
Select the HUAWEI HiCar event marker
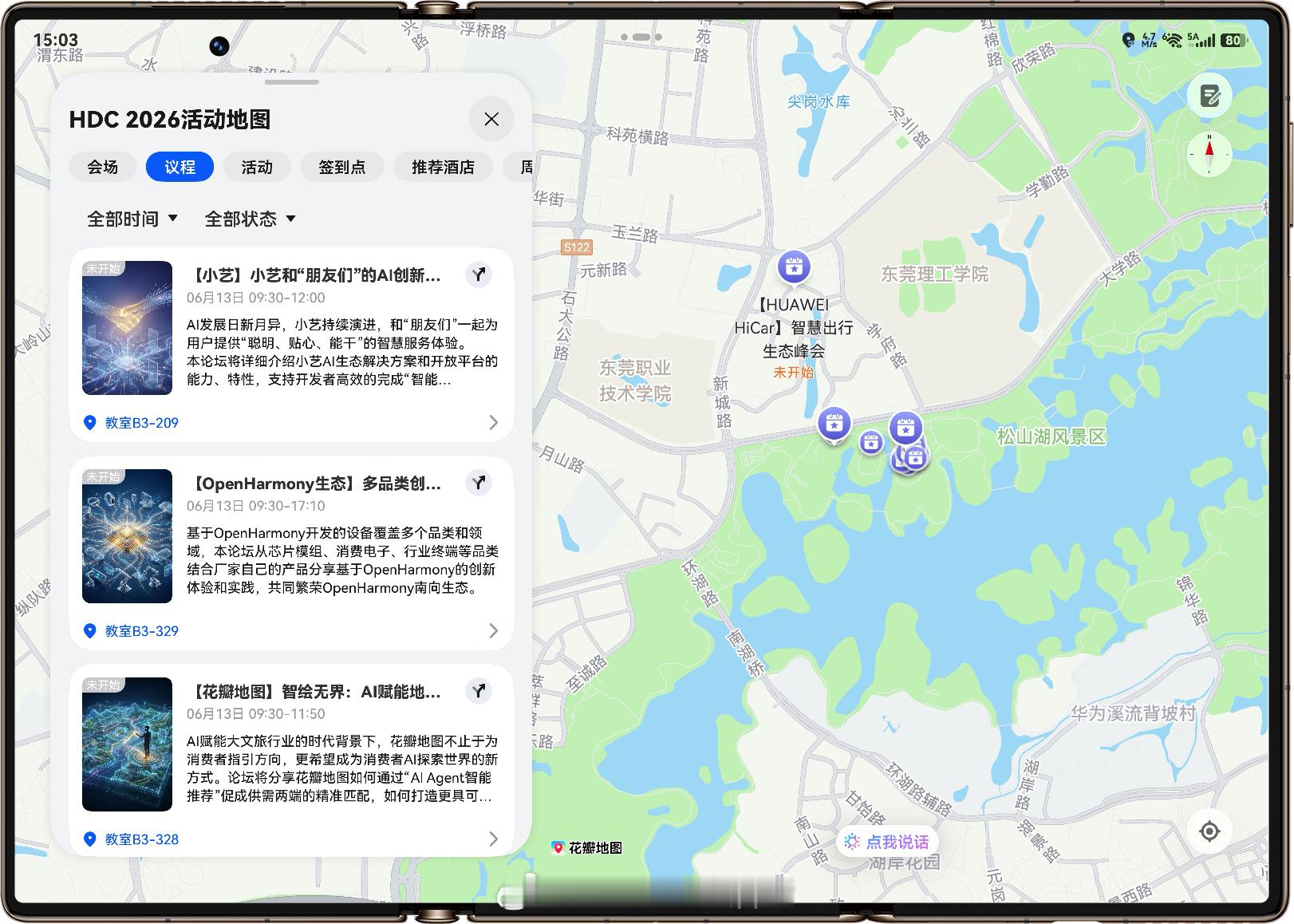[x=794, y=269]
